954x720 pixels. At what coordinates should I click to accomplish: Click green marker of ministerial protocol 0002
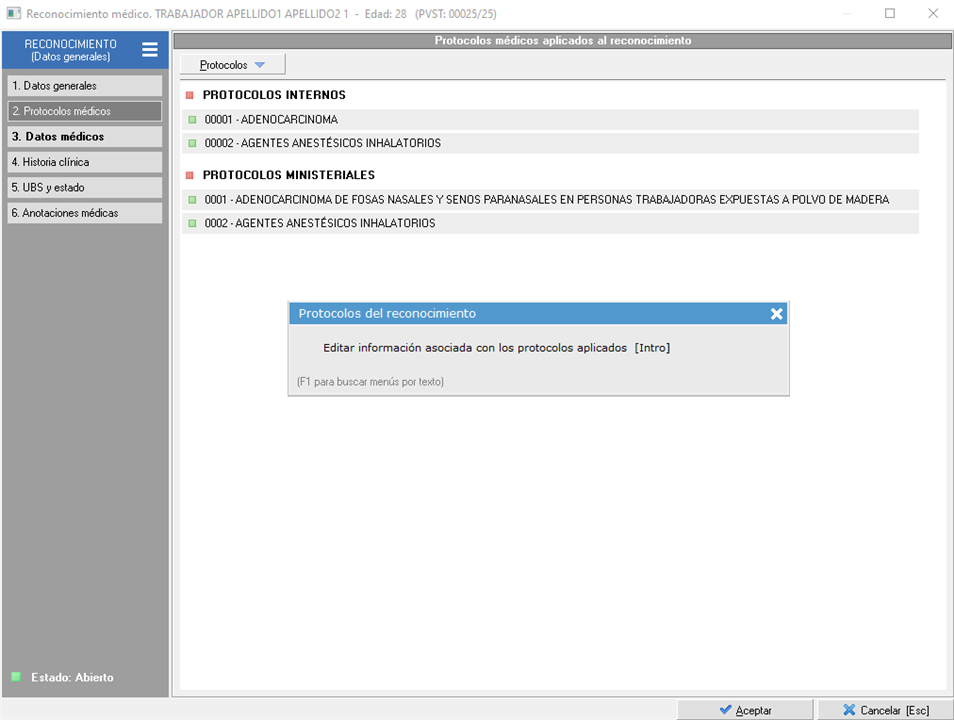tap(193, 224)
